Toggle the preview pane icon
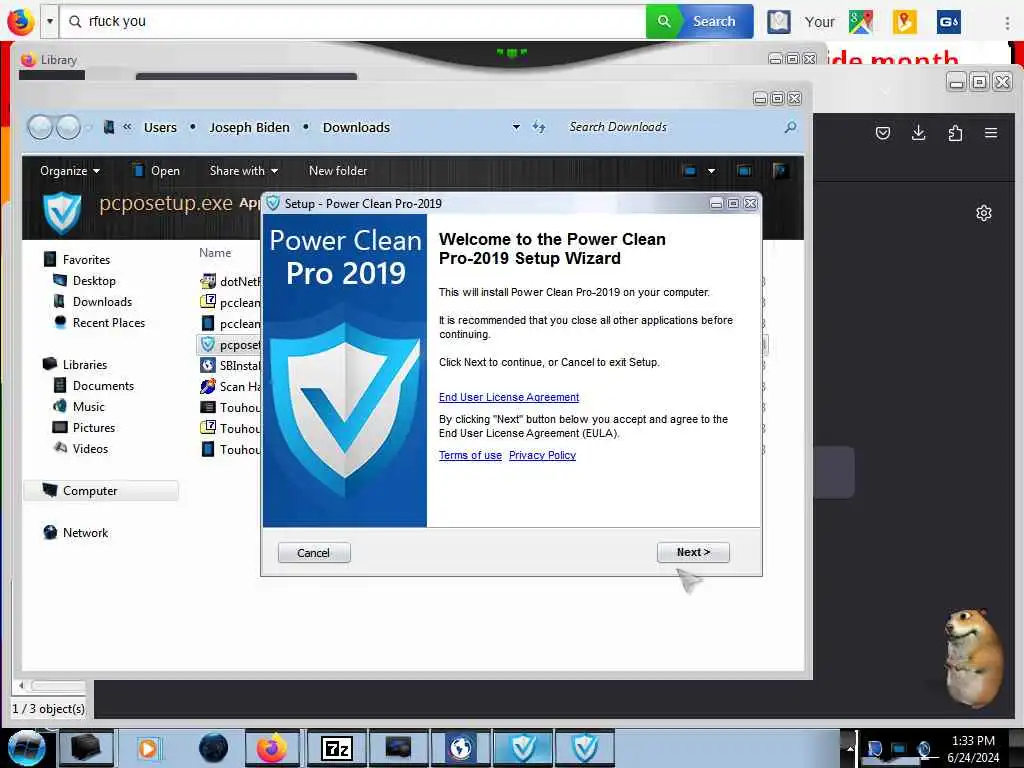 coord(744,170)
